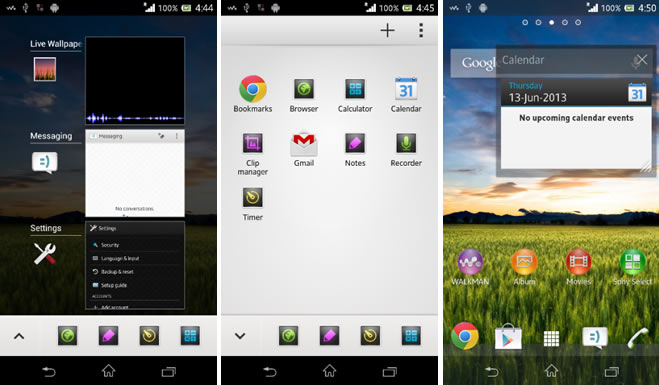Open the Calculator small app in the grid
The width and height of the screenshot is (659, 385).
[355, 89]
